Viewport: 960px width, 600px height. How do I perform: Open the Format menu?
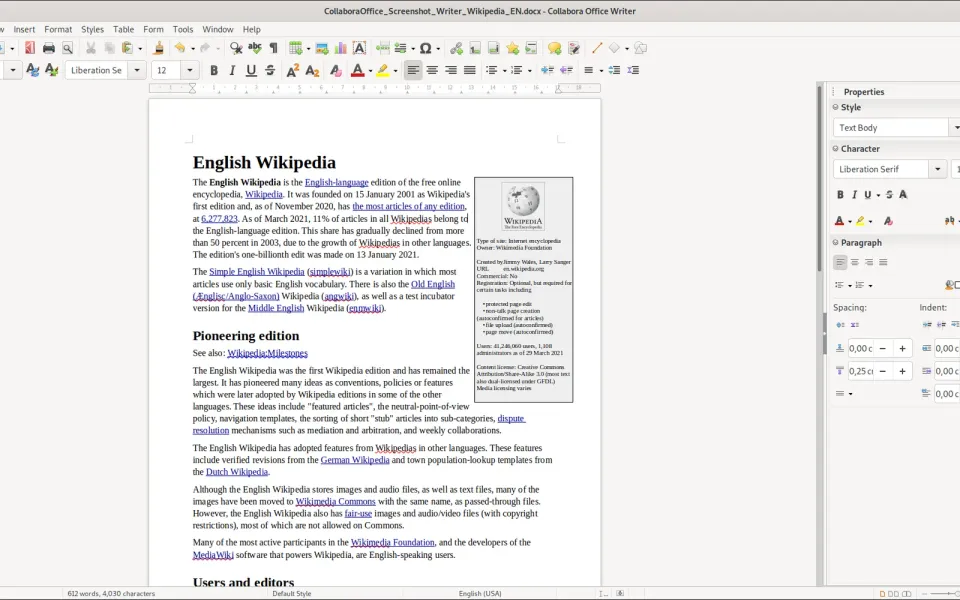[x=58, y=29]
